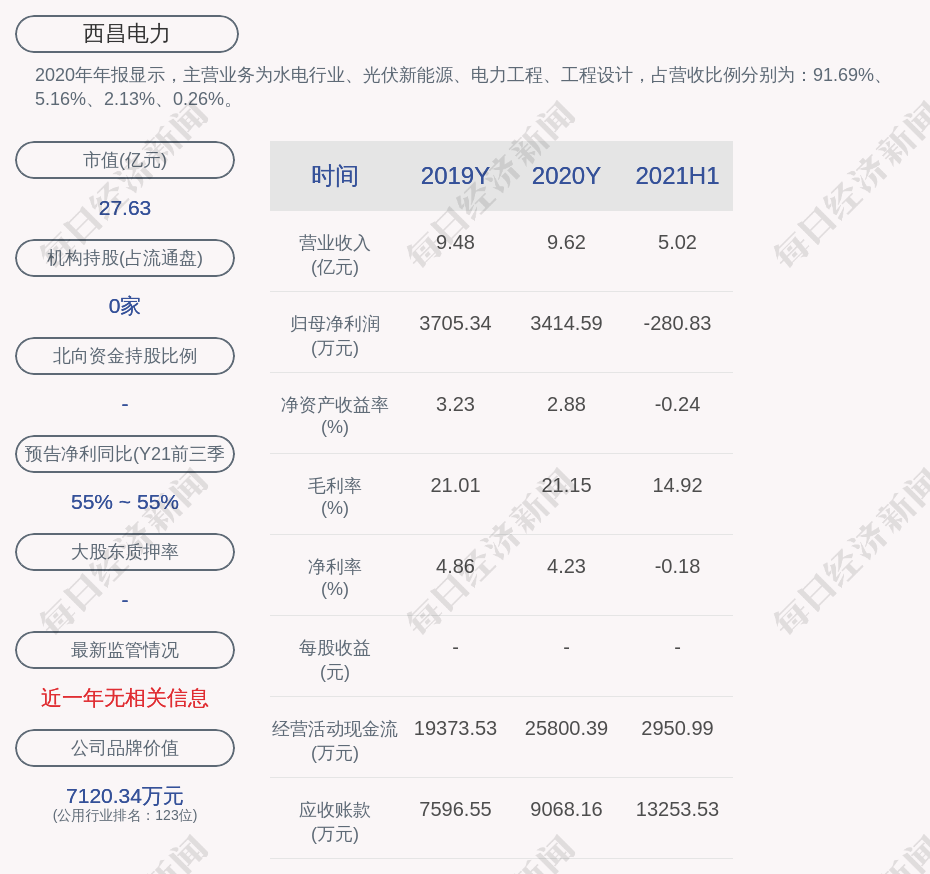Screen dimensions: 930x874
Task: Click the 7120.34万元 brand value figure
Action: pos(125,796)
